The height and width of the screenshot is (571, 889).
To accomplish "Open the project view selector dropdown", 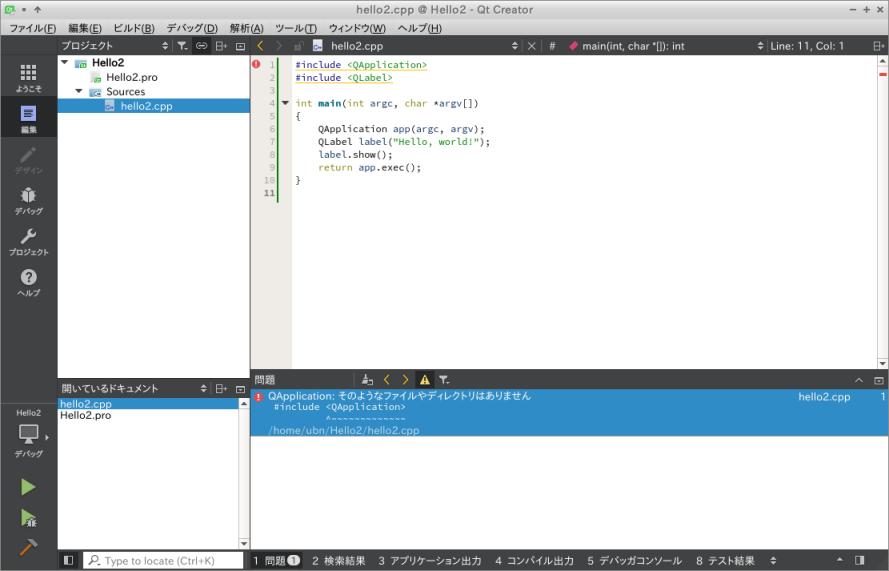I will coord(165,46).
